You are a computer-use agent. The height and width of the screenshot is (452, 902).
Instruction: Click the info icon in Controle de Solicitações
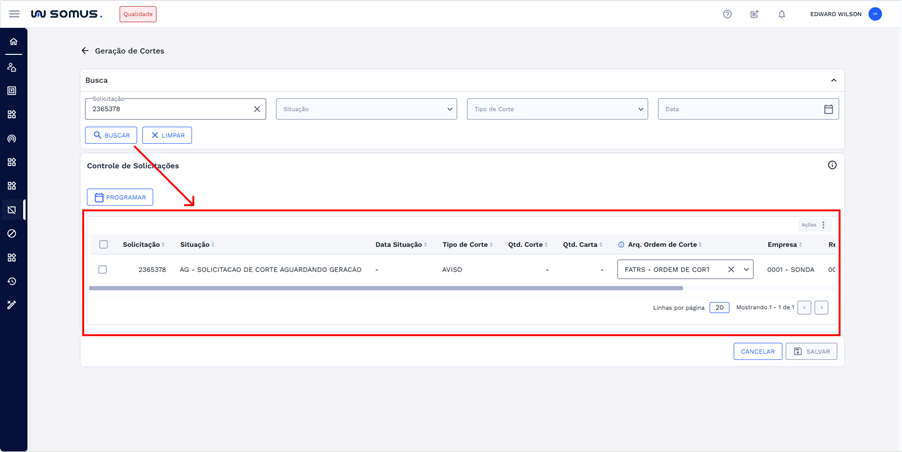pyautogui.click(x=832, y=165)
